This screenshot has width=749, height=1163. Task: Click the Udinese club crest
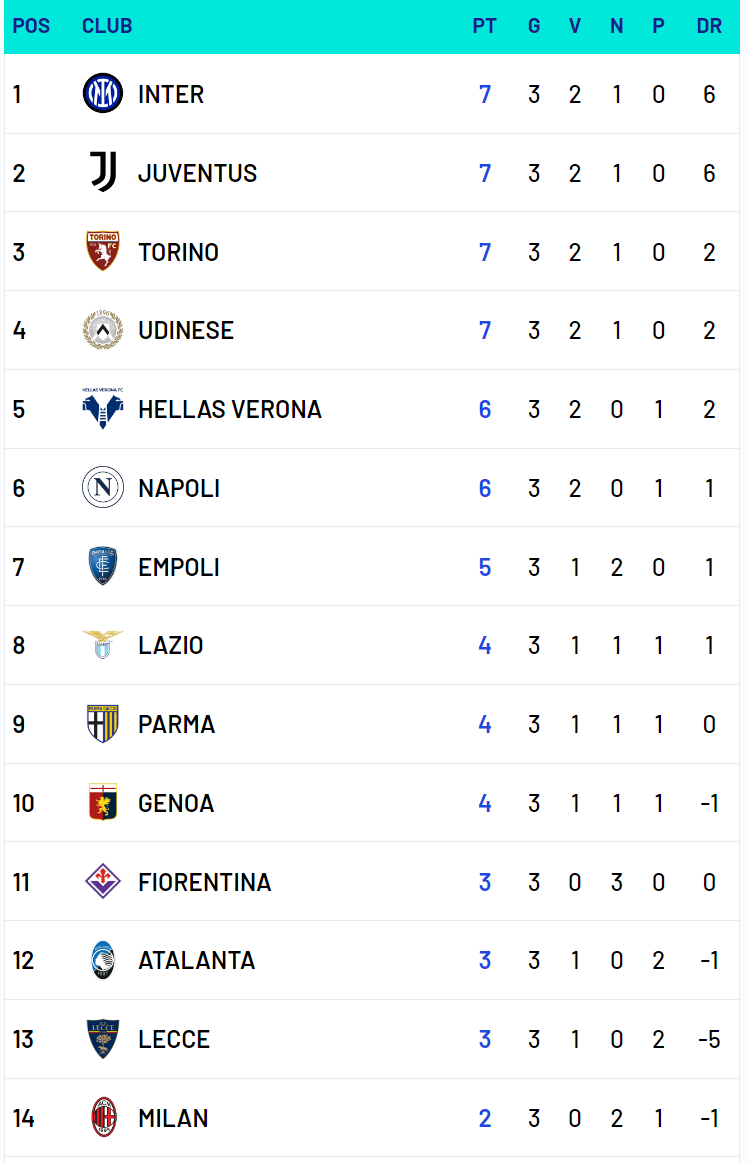102,330
